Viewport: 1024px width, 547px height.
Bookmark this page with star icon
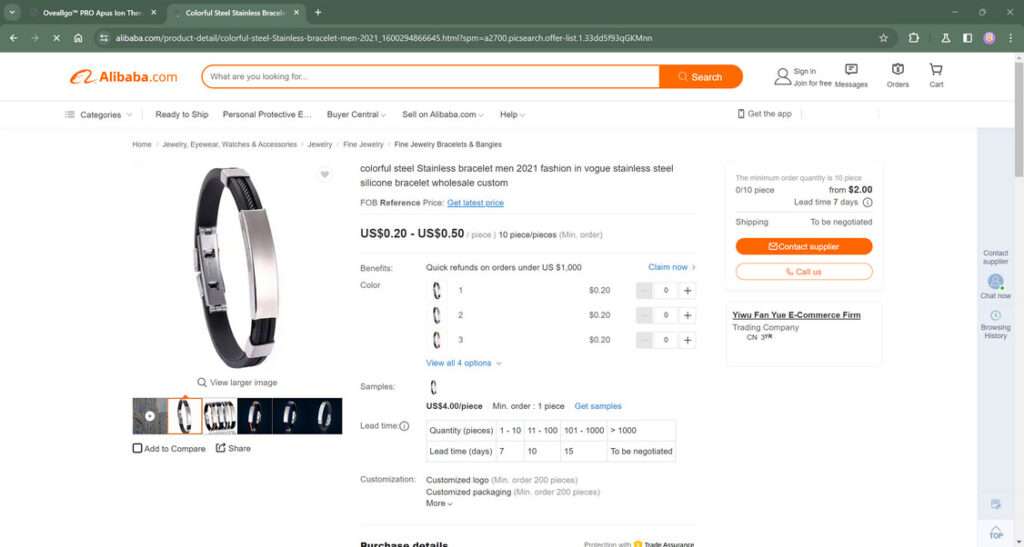click(x=883, y=38)
